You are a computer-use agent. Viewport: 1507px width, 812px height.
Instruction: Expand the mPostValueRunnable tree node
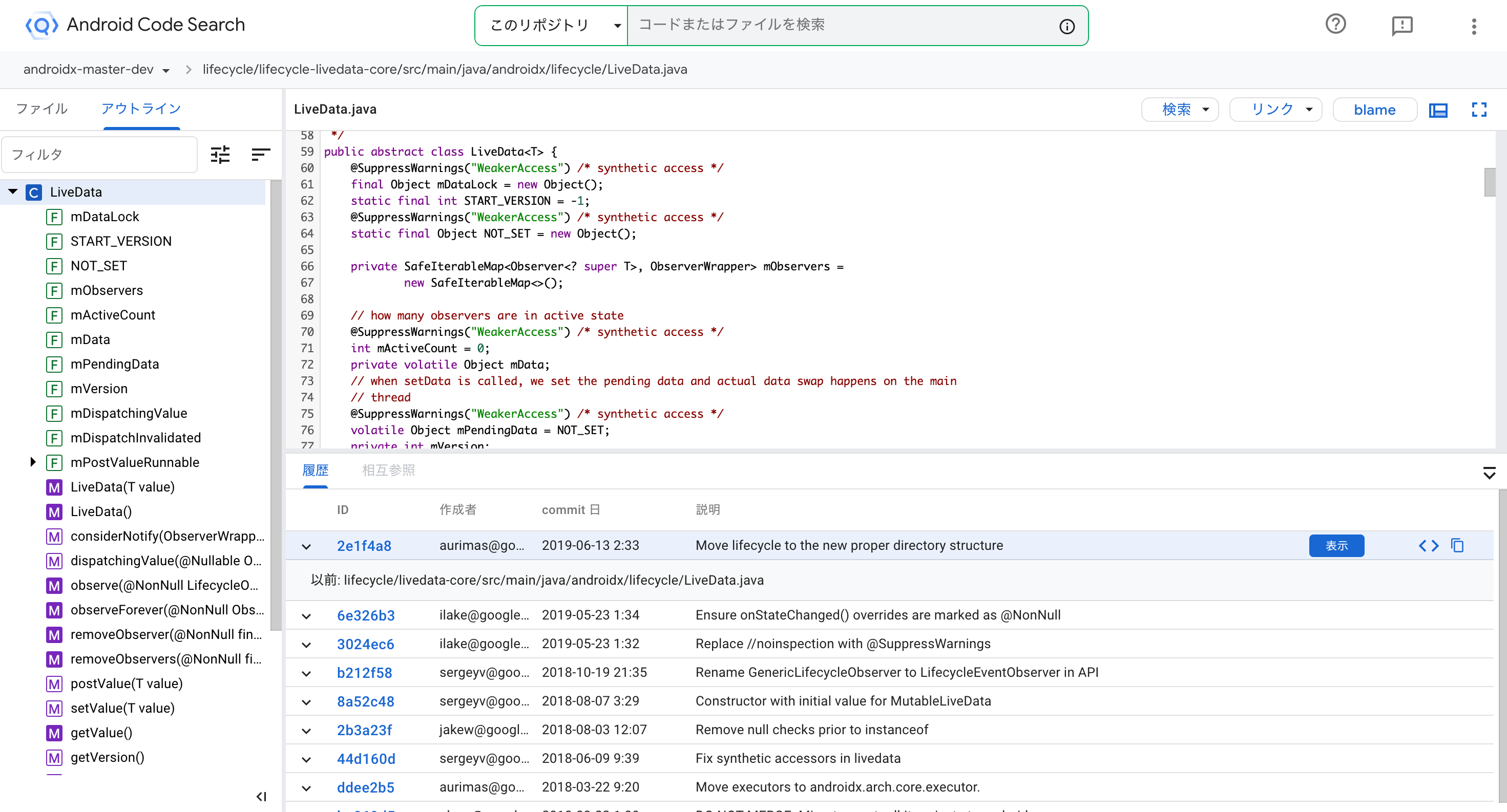pyautogui.click(x=33, y=462)
